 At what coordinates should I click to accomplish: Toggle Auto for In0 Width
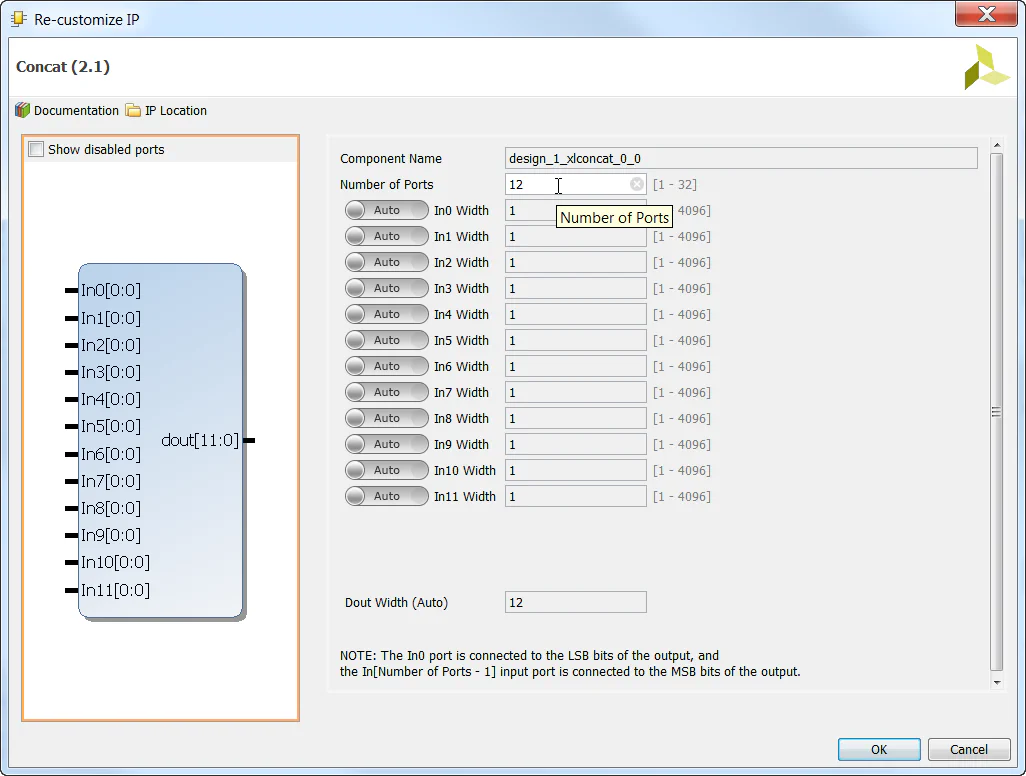tap(386, 210)
